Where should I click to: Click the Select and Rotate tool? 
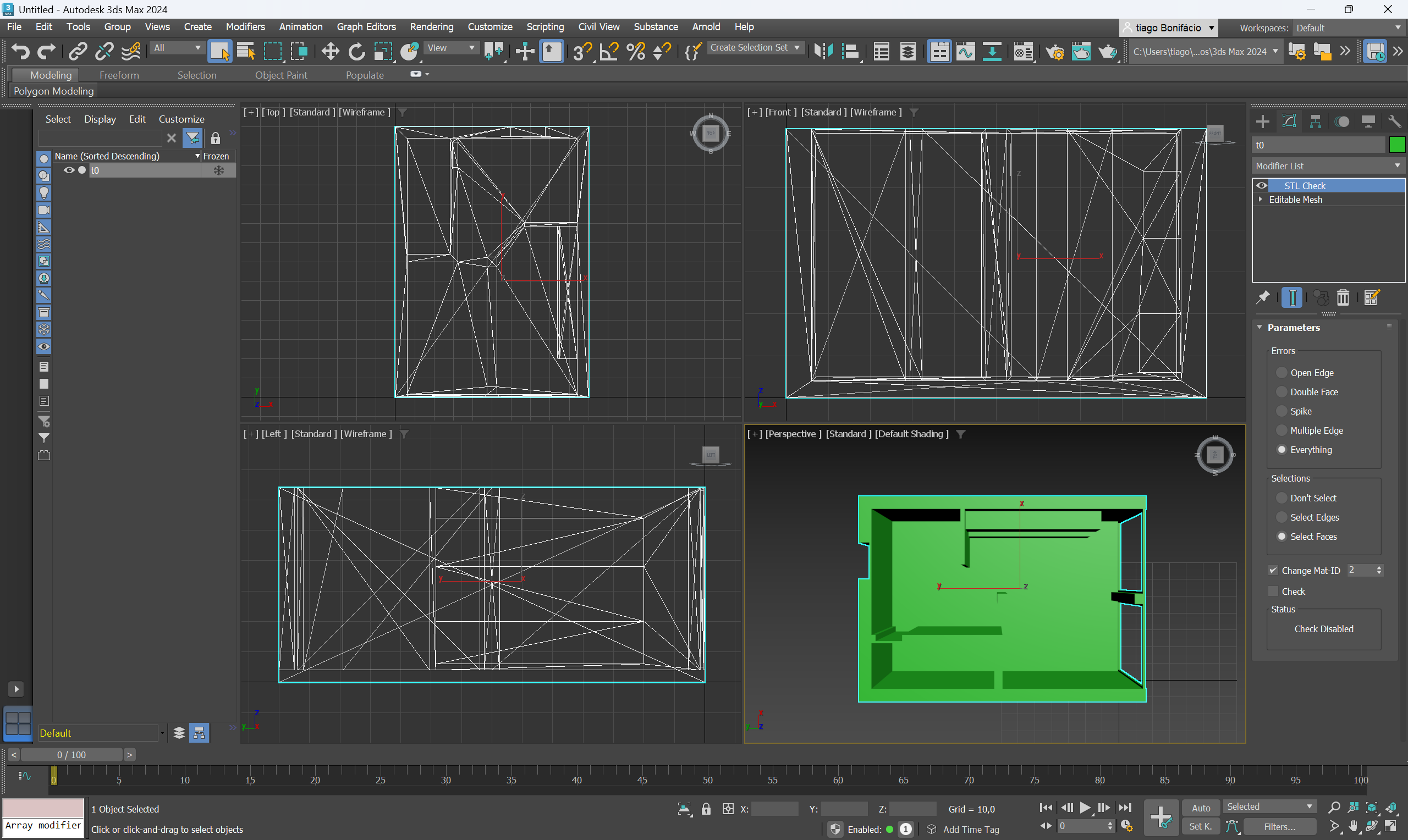click(356, 52)
